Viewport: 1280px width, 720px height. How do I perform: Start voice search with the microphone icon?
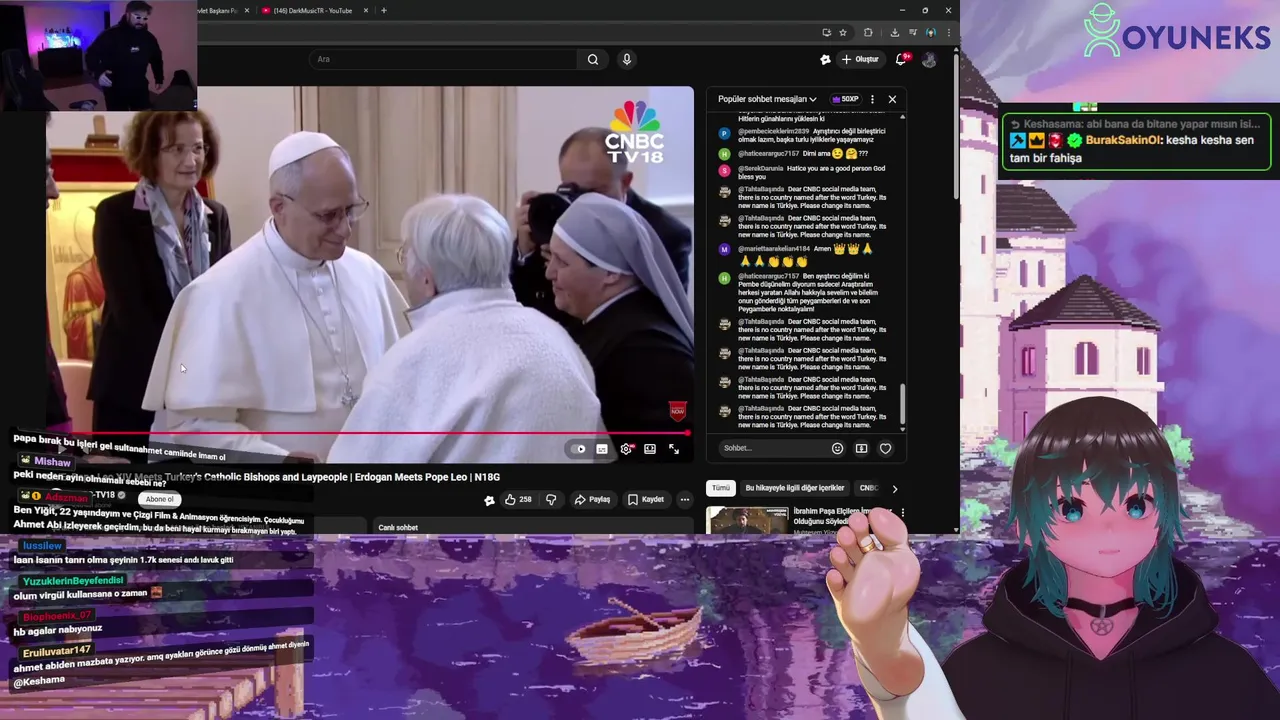coord(627,59)
